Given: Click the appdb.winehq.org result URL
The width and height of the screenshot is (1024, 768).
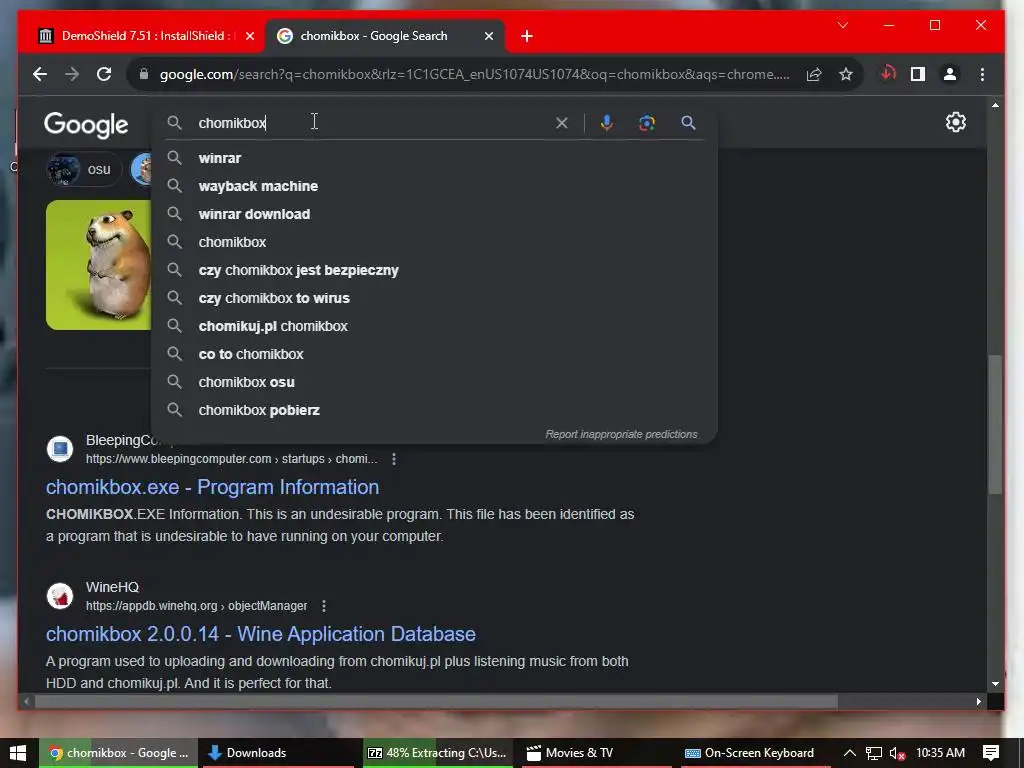Looking at the screenshot, I should click(x=197, y=606).
